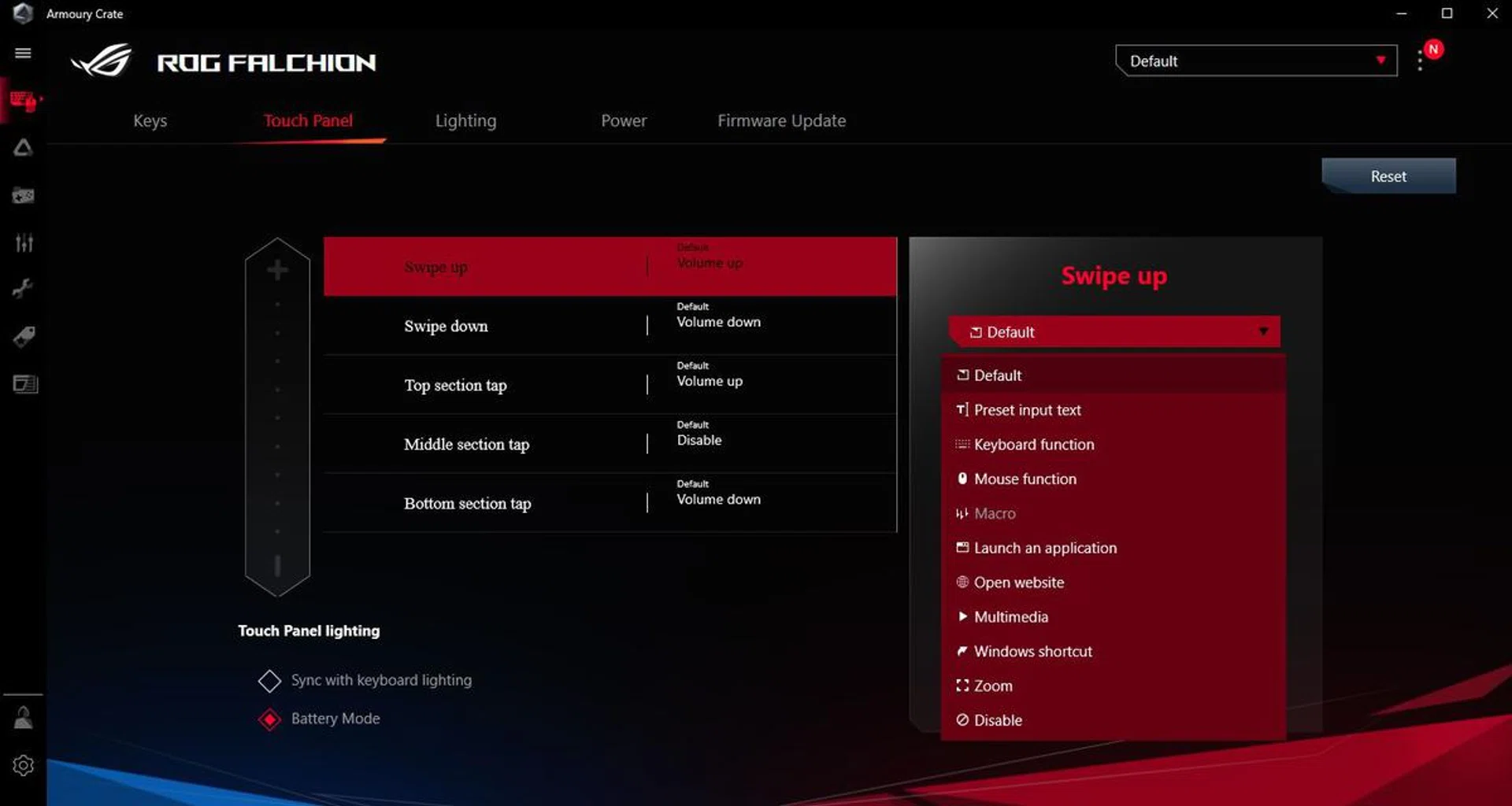Screen dimensions: 1512x806
Task: Open the Firmware Update tab
Action: click(781, 120)
